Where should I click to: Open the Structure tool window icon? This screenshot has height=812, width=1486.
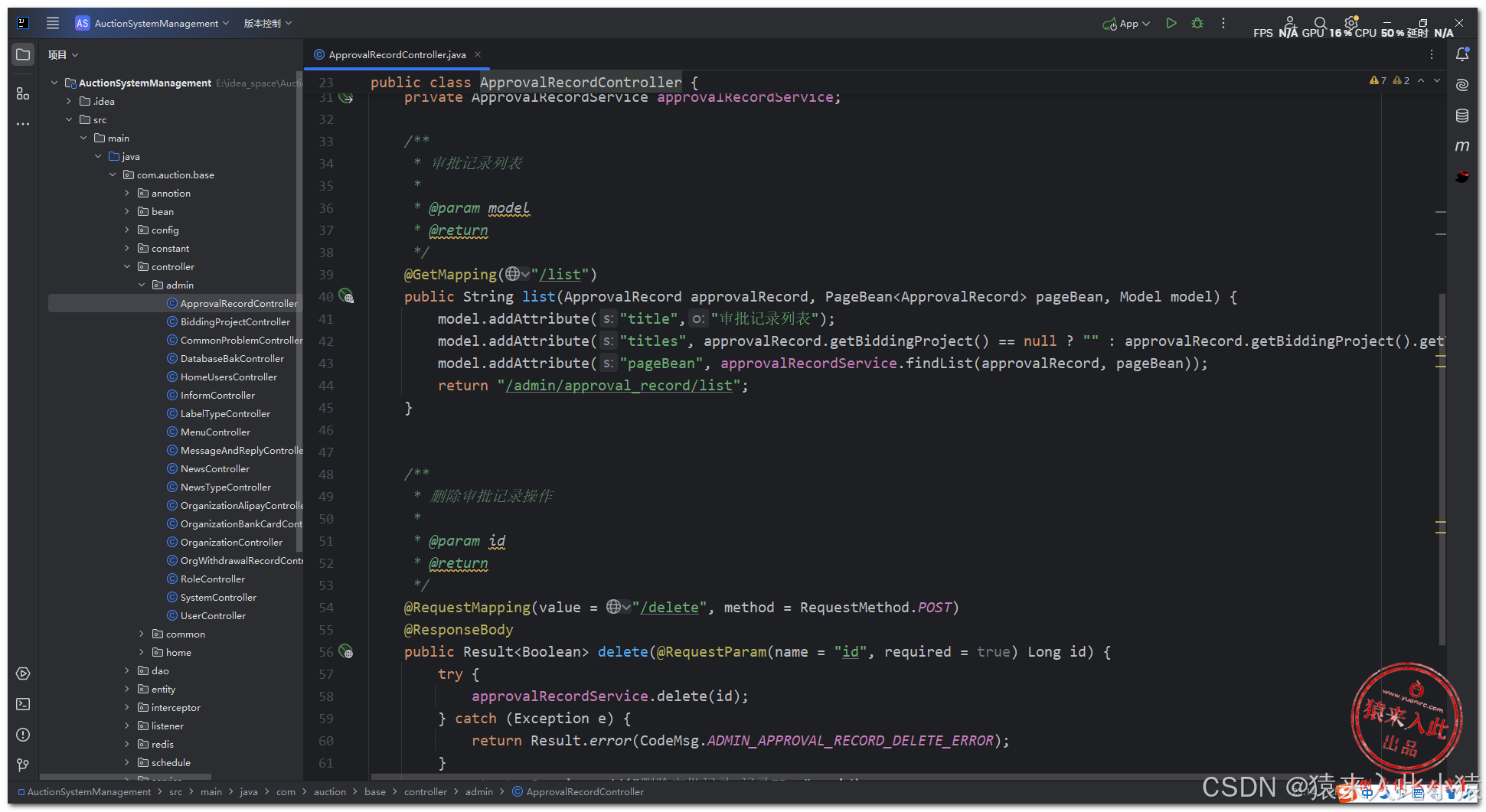pyautogui.click(x=23, y=93)
